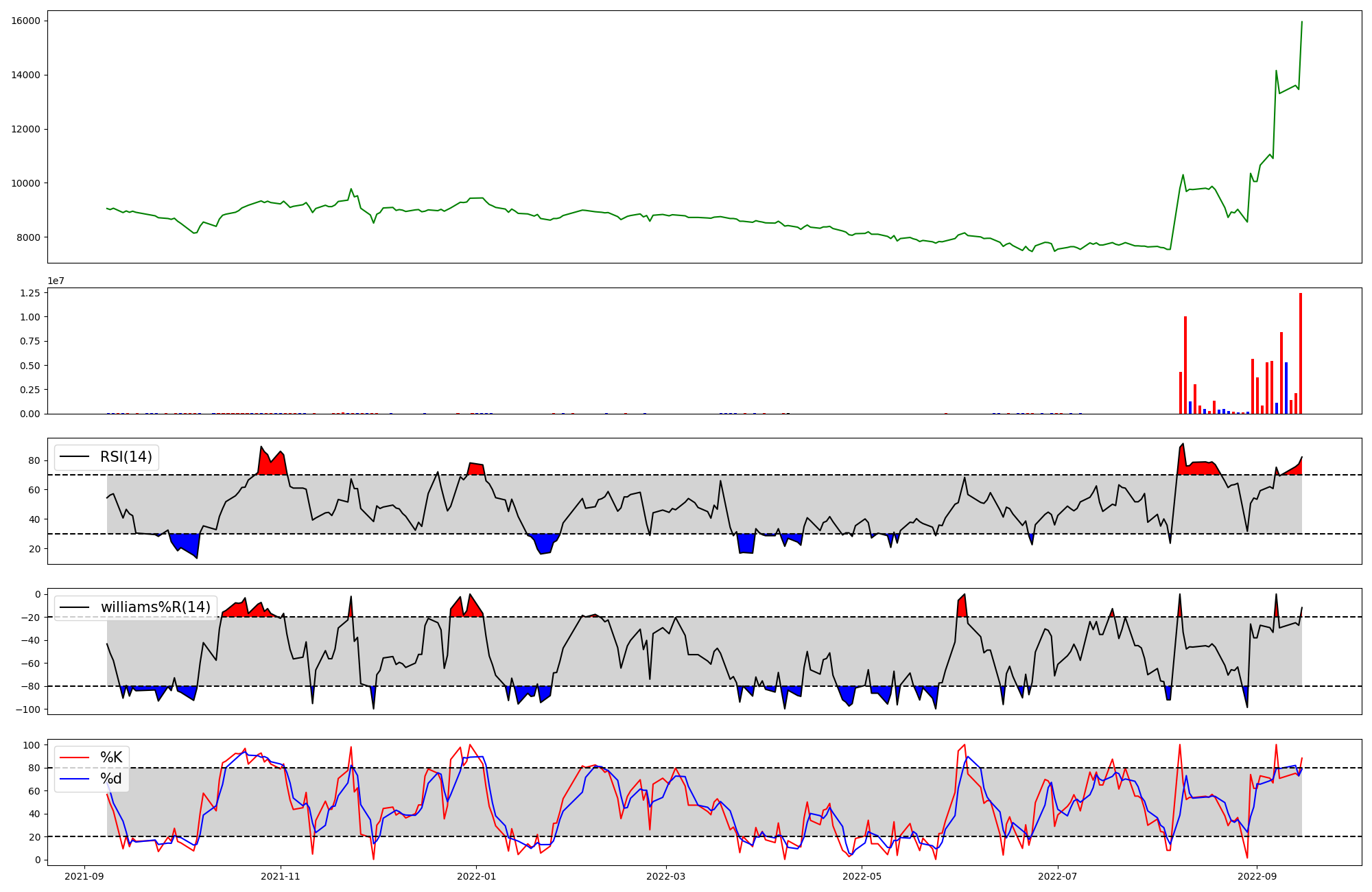This screenshot has width=1372, height=892.
Task: Click the price line peak at top right
Action: click(x=1301, y=22)
